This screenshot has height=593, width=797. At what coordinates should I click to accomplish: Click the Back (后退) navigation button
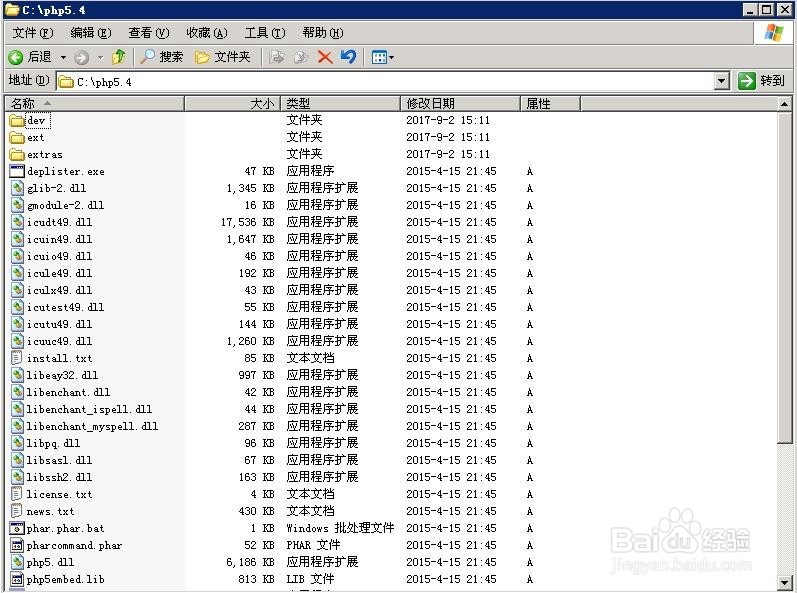tap(29, 57)
